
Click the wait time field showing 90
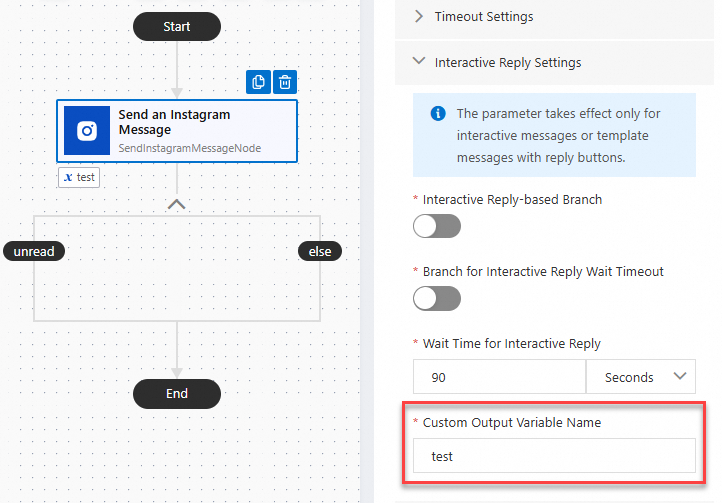(x=499, y=377)
